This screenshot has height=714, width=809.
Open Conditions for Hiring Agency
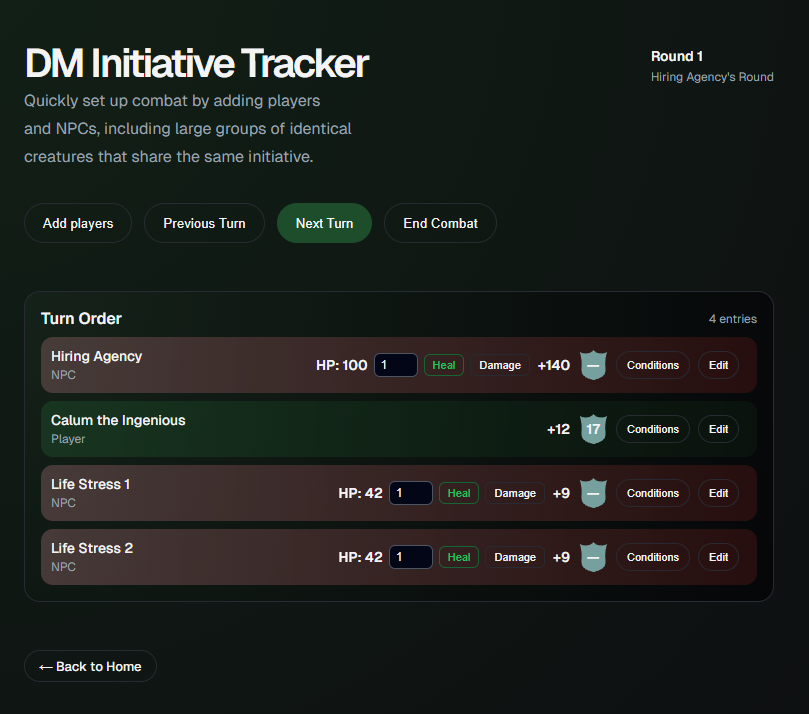(x=653, y=365)
